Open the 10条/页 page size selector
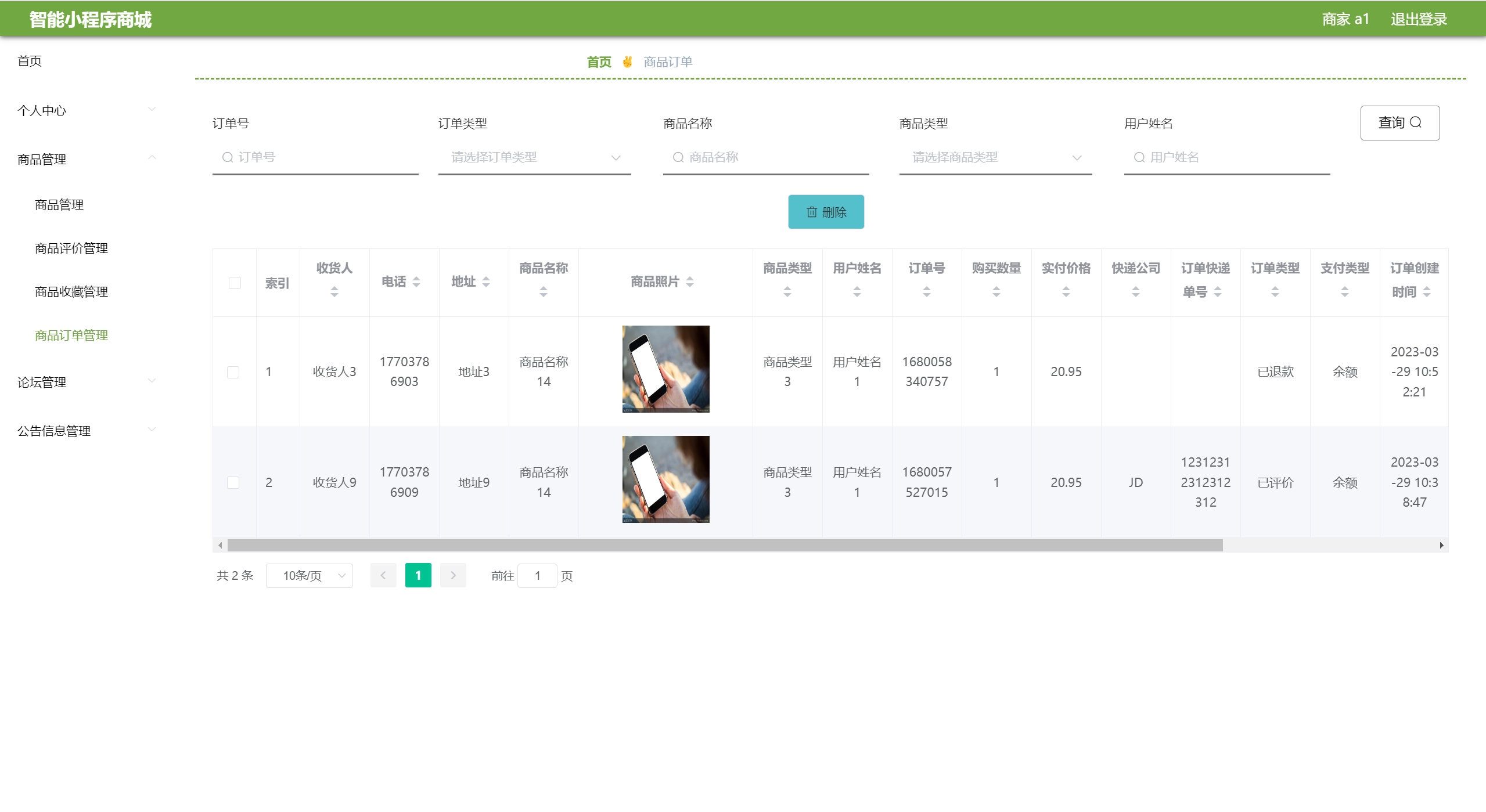The height and width of the screenshot is (812, 1486). coord(309,576)
